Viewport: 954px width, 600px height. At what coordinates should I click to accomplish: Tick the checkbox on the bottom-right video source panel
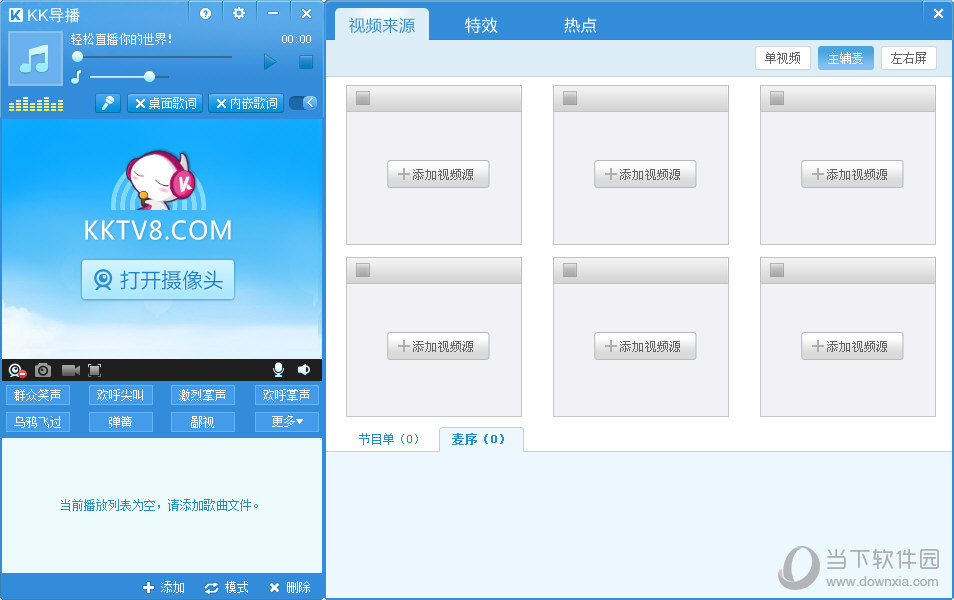(777, 269)
